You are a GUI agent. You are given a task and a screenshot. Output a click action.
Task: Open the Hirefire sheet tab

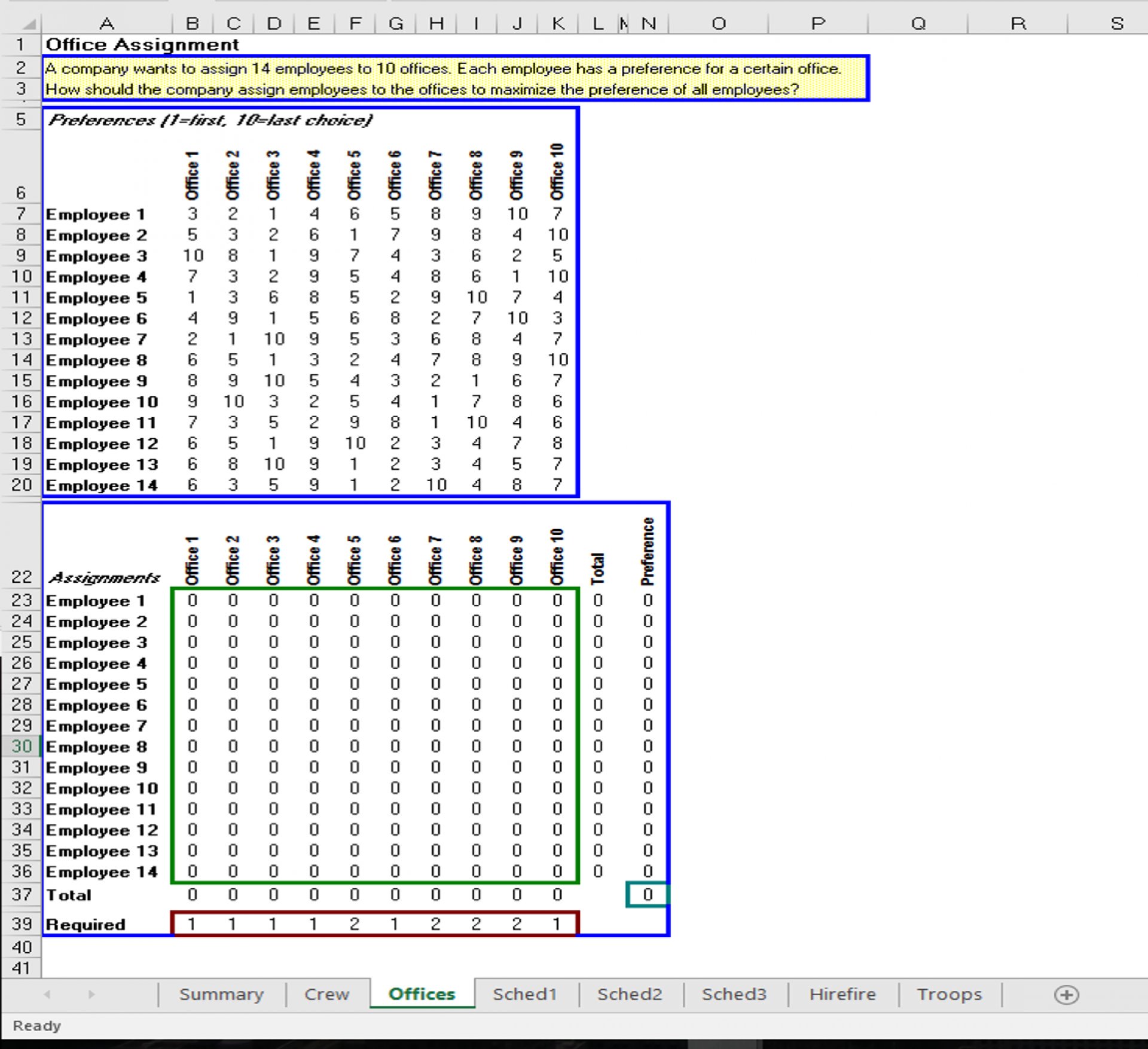(842, 995)
